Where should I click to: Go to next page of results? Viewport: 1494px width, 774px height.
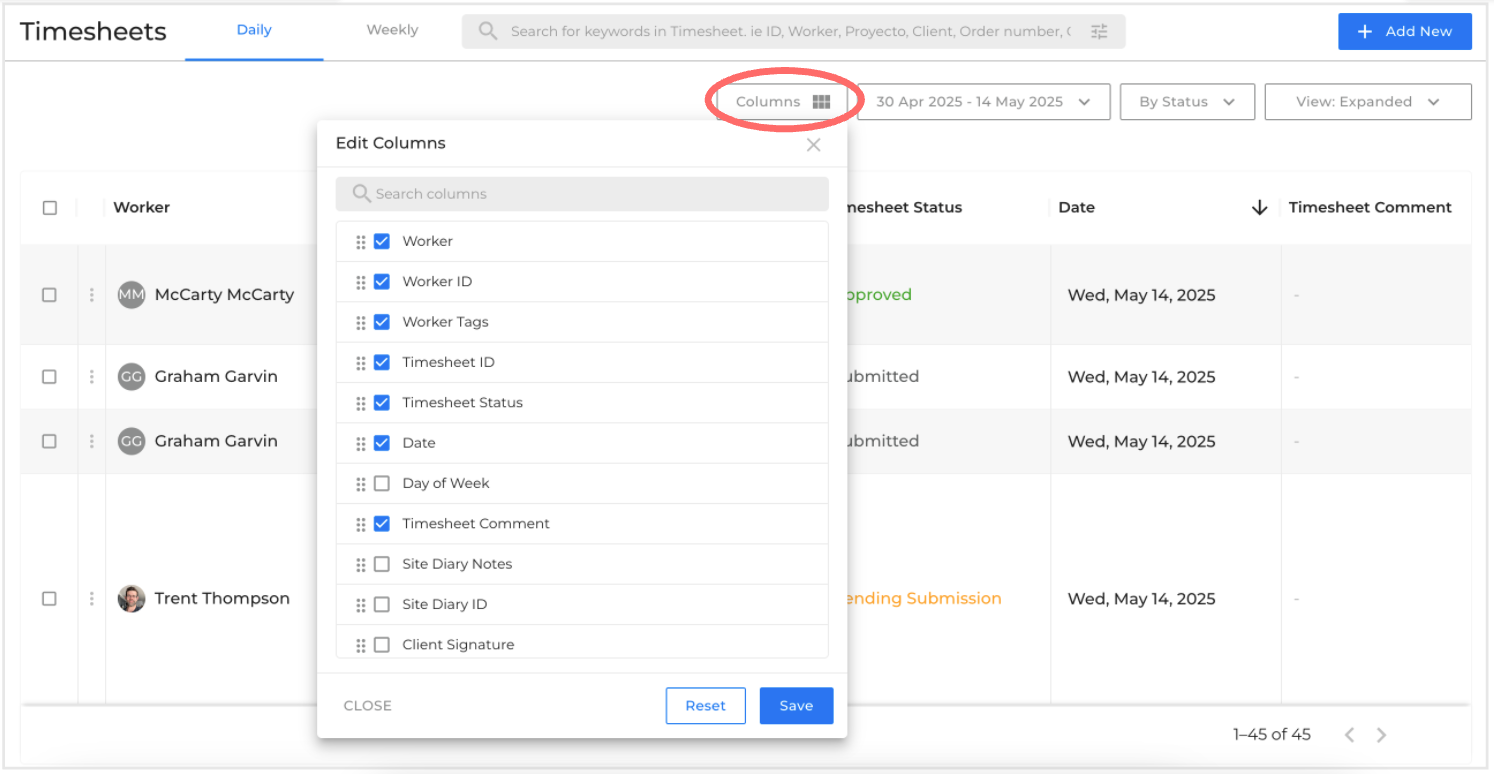click(1381, 735)
